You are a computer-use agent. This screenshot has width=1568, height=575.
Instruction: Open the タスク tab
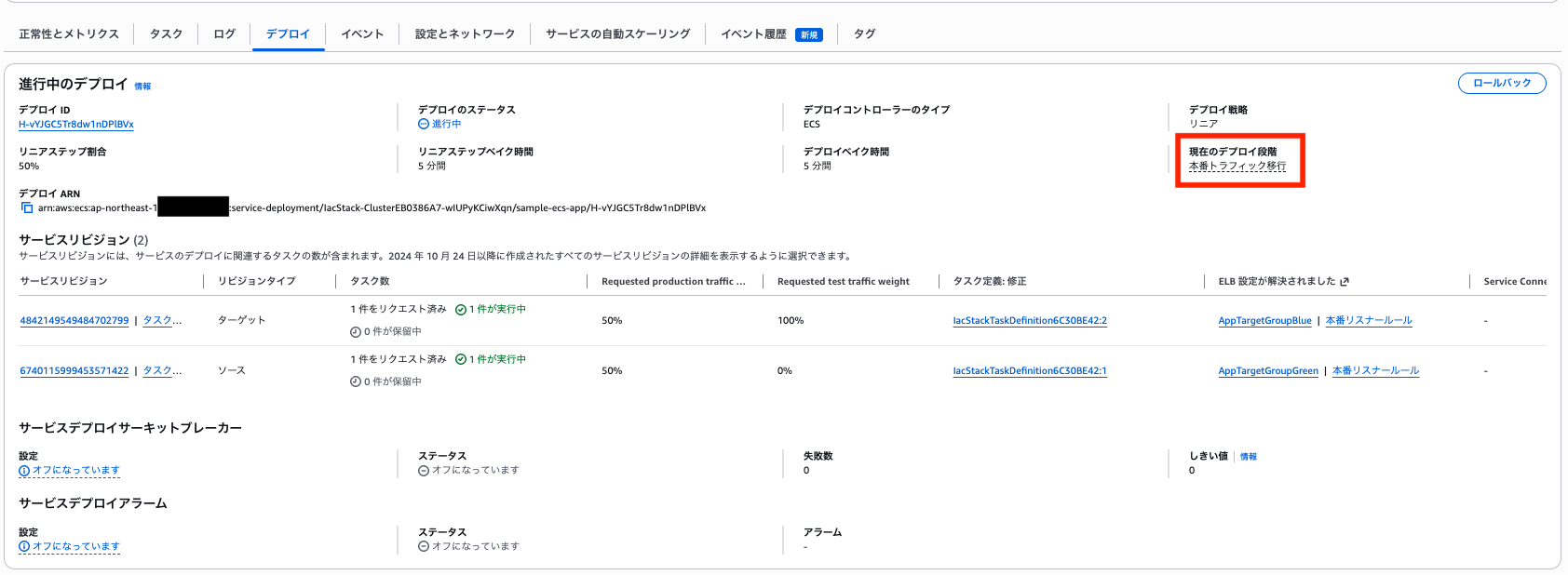pyautogui.click(x=166, y=34)
